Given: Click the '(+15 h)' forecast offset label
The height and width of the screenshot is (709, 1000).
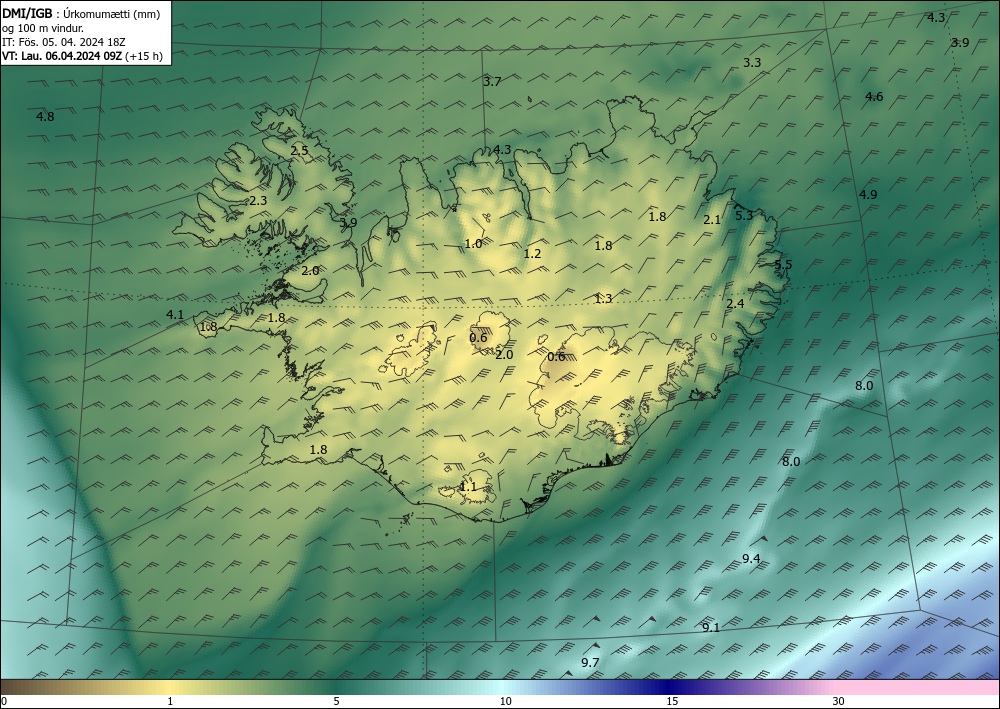Looking at the screenshot, I should click(144, 56).
